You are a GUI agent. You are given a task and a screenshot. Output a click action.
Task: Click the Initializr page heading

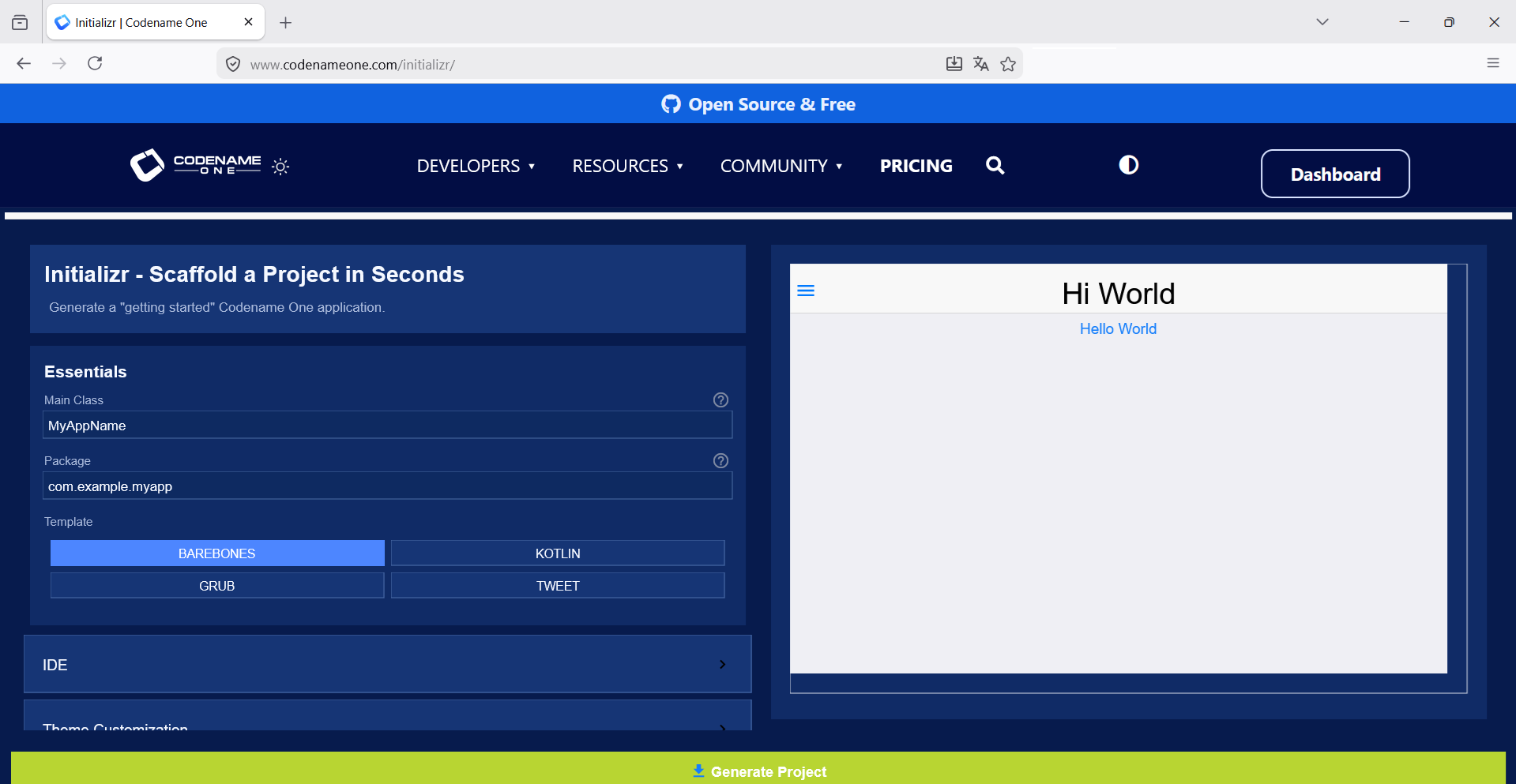coord(254,274)
